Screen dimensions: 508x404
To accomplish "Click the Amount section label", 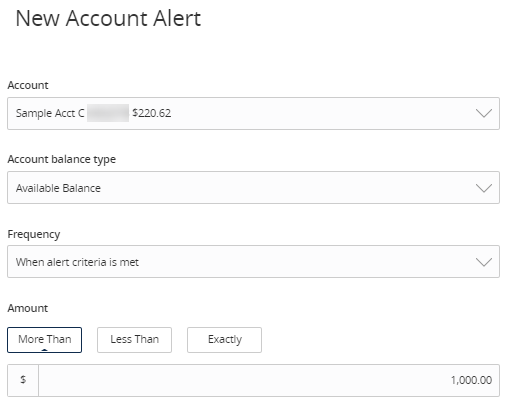I will tap(28, 308).
